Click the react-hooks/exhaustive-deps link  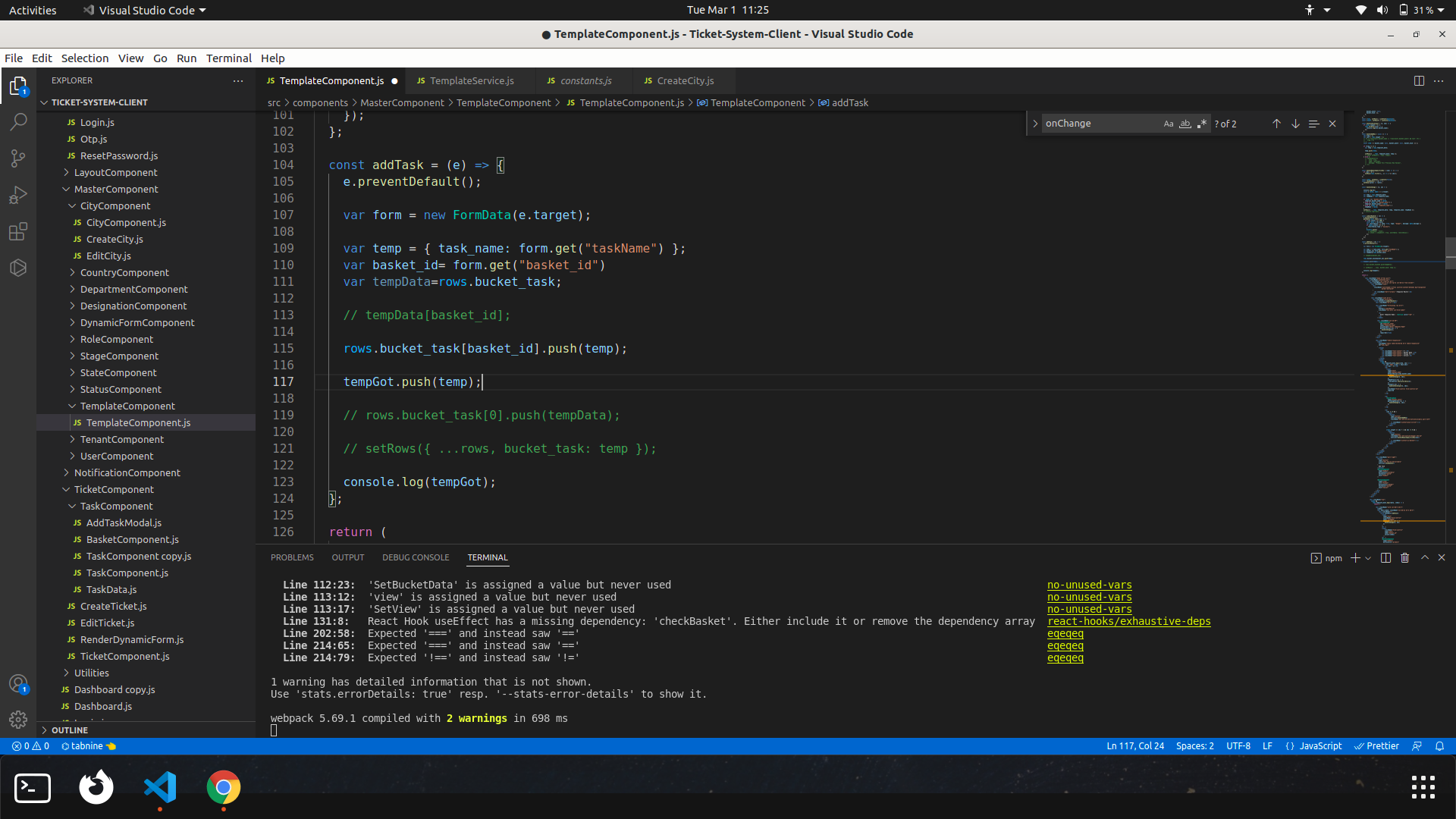click(x=1129, y=621)
